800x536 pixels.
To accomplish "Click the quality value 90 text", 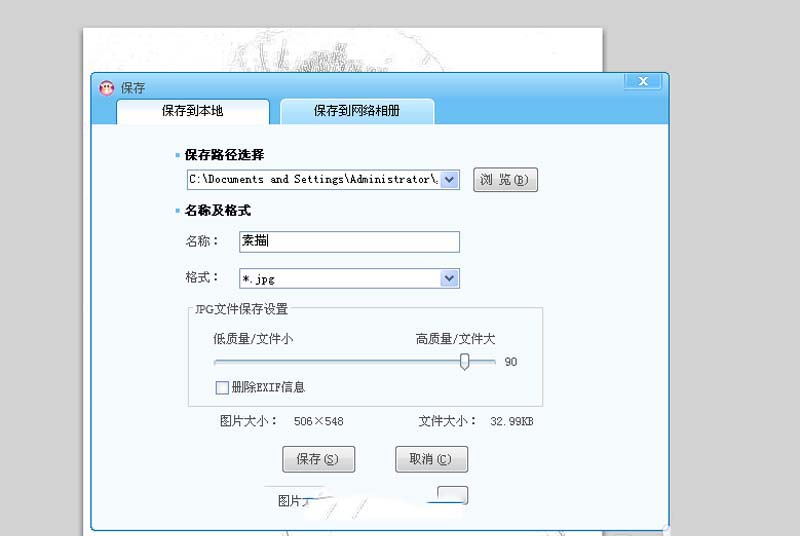I will [511, 362].
